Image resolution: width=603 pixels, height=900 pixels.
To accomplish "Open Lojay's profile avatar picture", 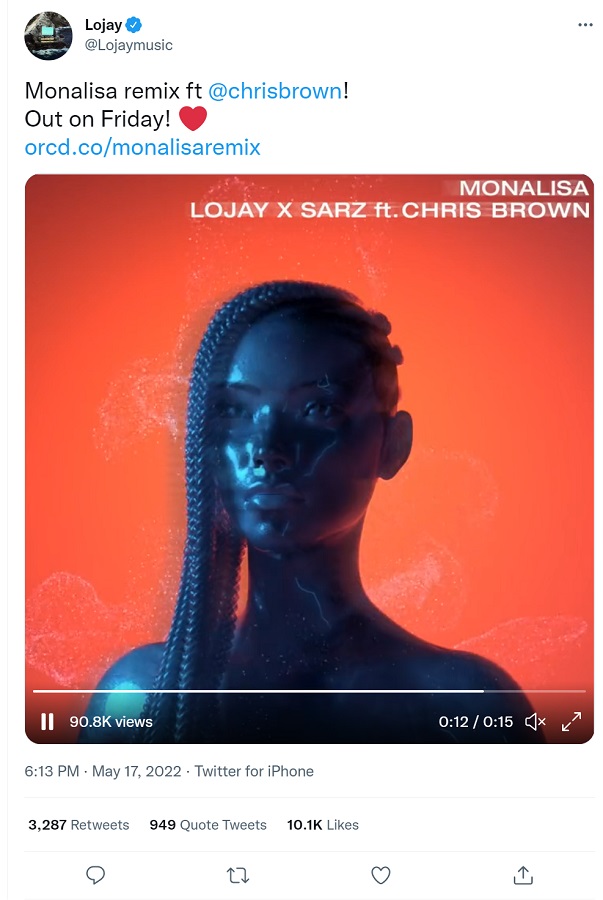I will [x=48, y=35].
